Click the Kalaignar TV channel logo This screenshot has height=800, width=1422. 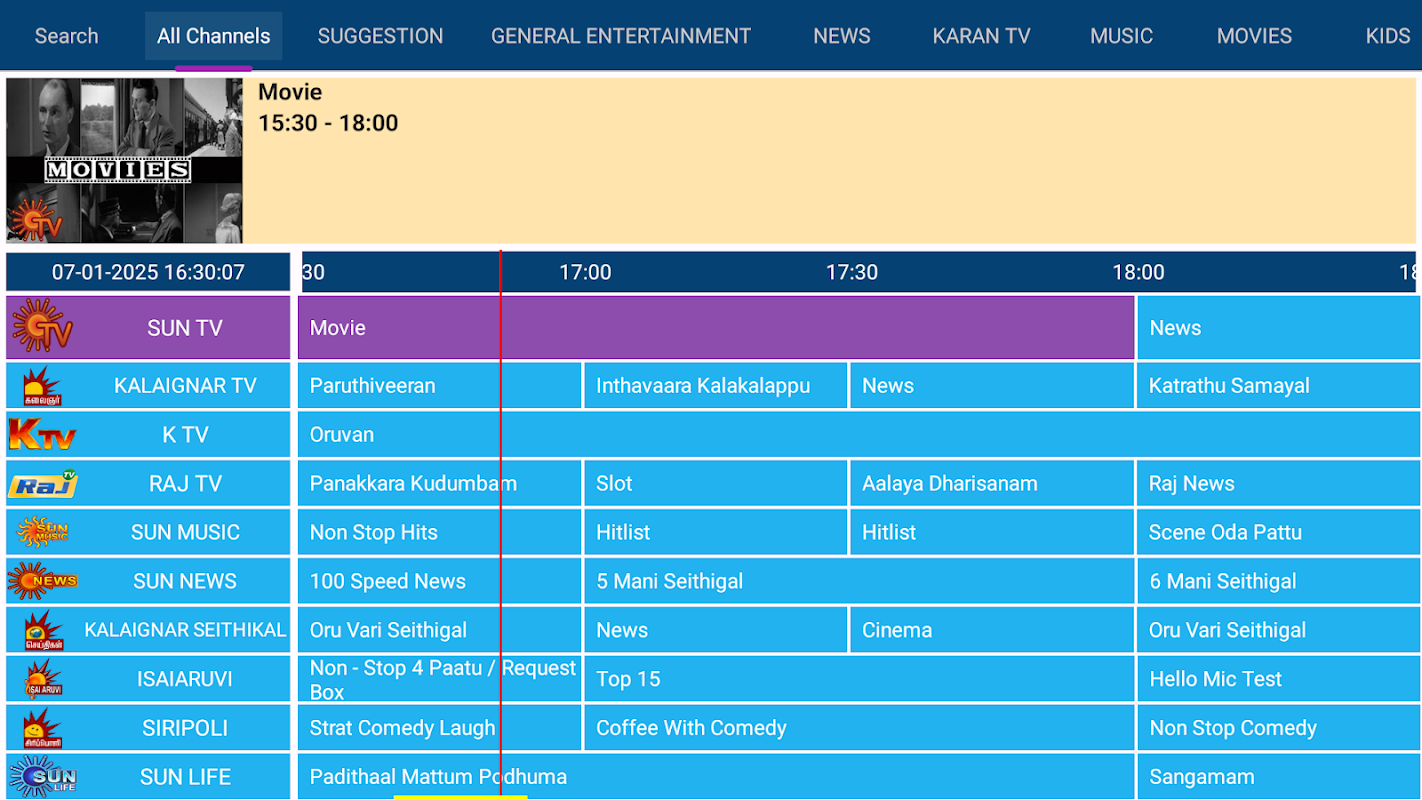42,386
